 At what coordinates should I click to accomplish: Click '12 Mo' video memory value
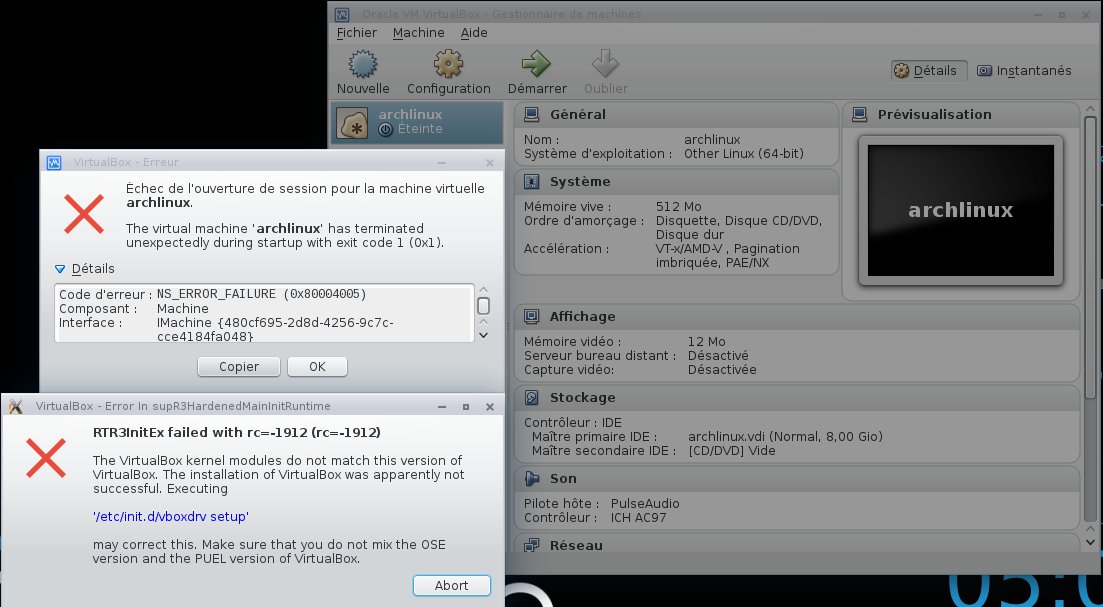tap(706, 342)
